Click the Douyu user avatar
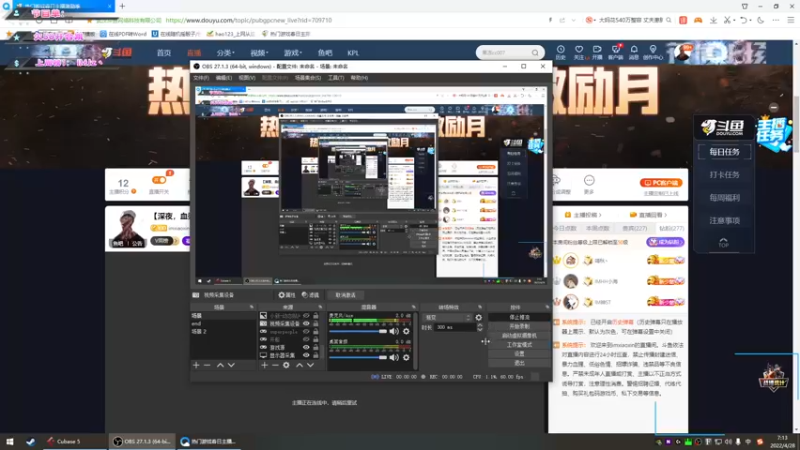This screenshot has height=450, width=800. pyautogui.click(x=683, y=52)
